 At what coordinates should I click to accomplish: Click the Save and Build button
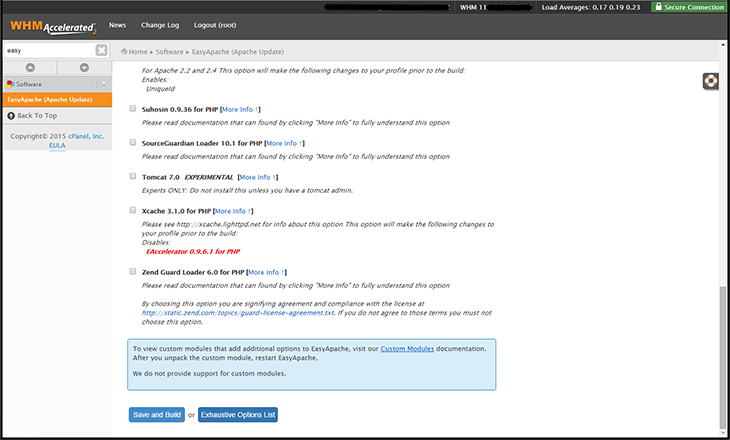(157, 415)
